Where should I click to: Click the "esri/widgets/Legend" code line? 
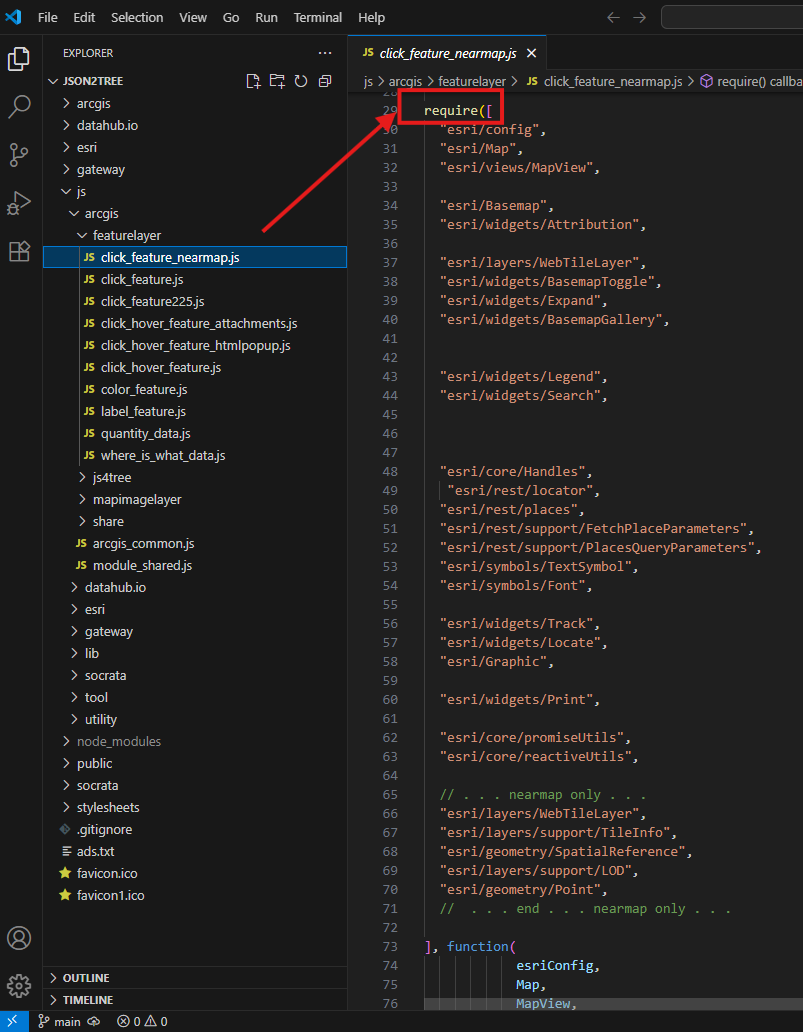(524, 376)
